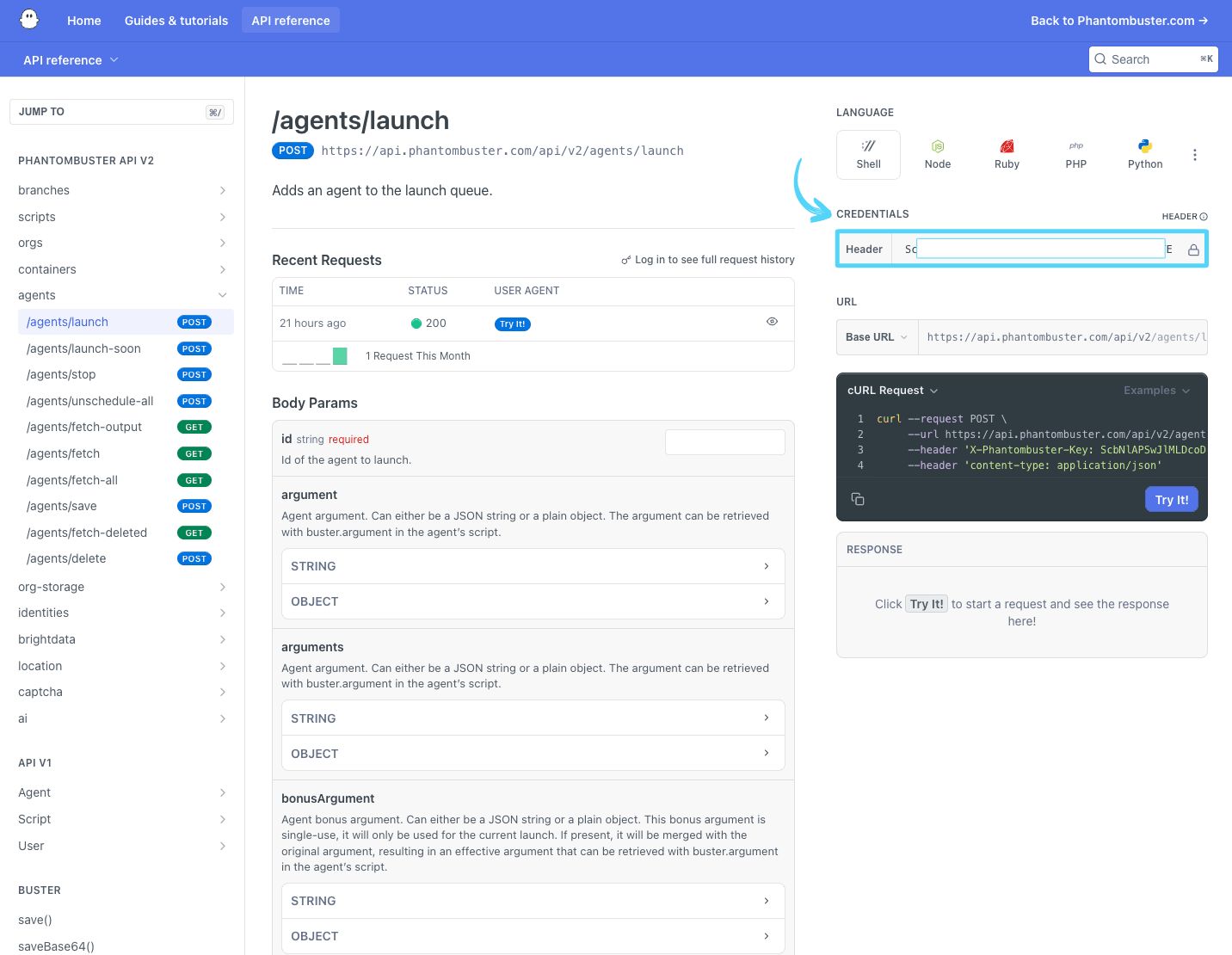Click the key icon beside Log in

[x=625, y=260]
